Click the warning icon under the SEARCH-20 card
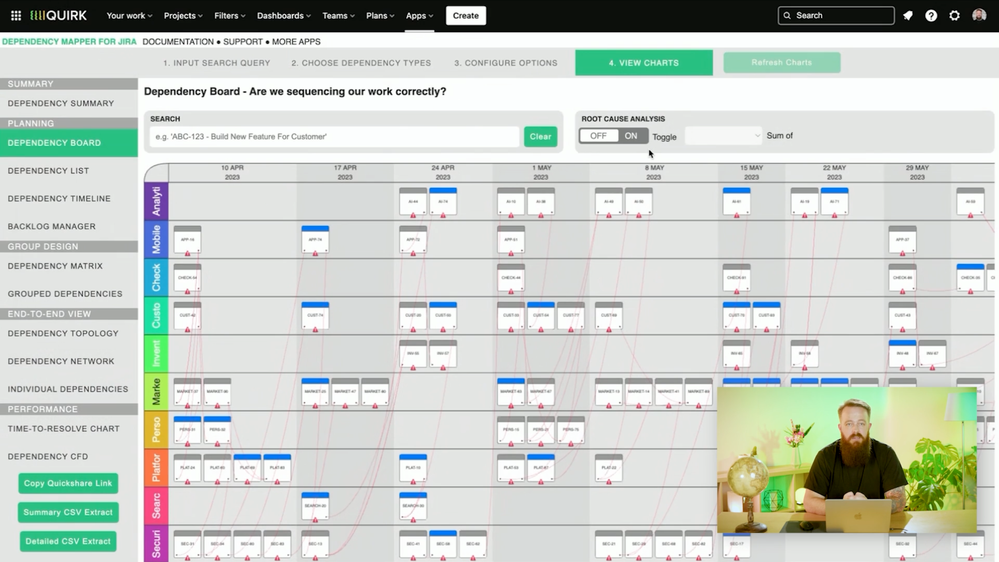Screen dimensions: 999x562 pos(315,520)
